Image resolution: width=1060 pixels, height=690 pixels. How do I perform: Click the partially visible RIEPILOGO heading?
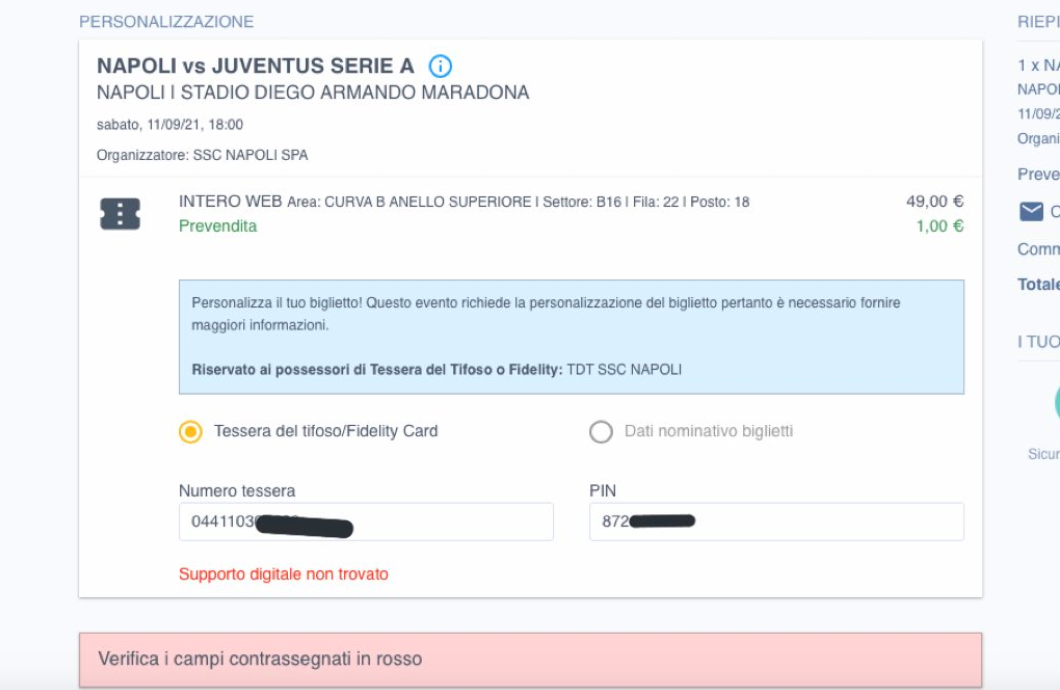pyautogui.click(x=1038, y=22)
